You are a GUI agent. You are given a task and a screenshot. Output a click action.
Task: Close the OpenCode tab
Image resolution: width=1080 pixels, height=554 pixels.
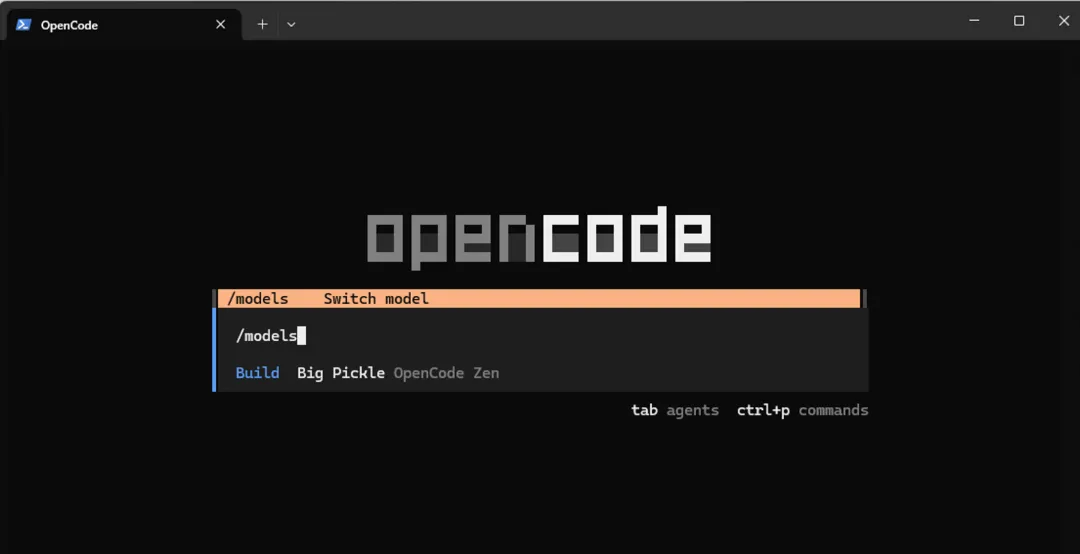pyautogui.click(x=220, y=25)
